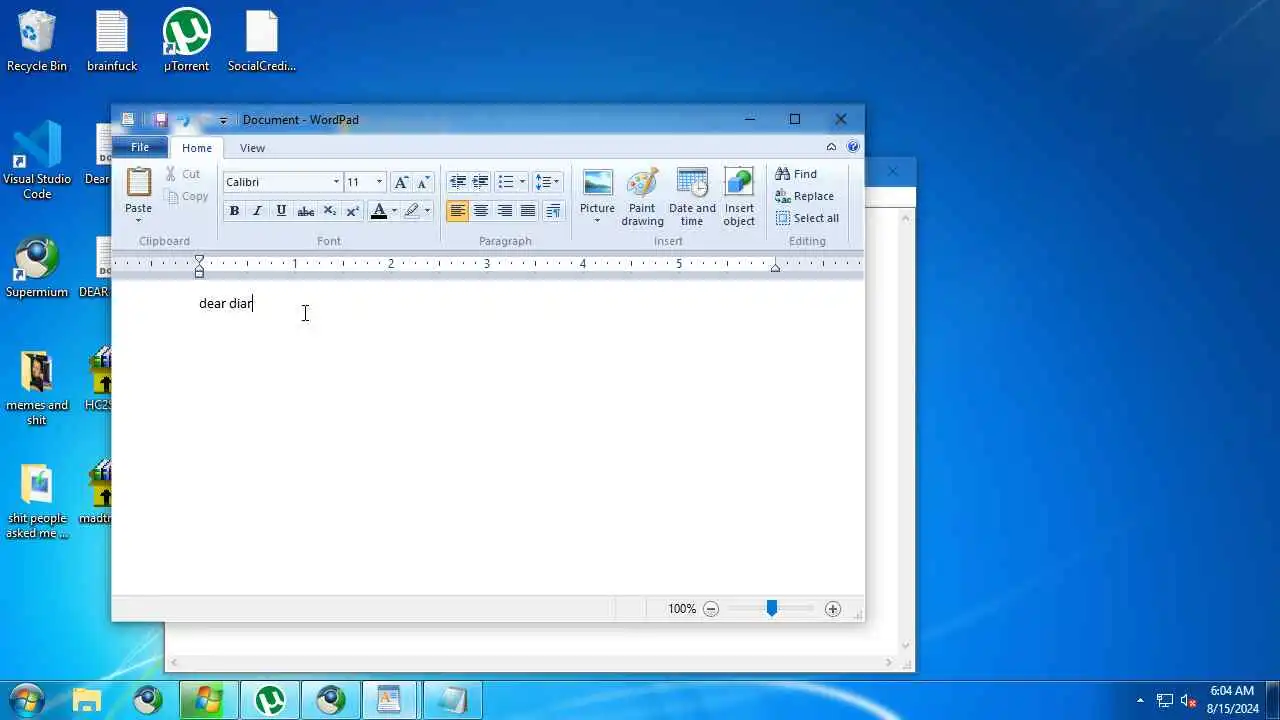1280x720 pixels.
Task: Decrease the paragraph indent
Action: click(458, 182)
